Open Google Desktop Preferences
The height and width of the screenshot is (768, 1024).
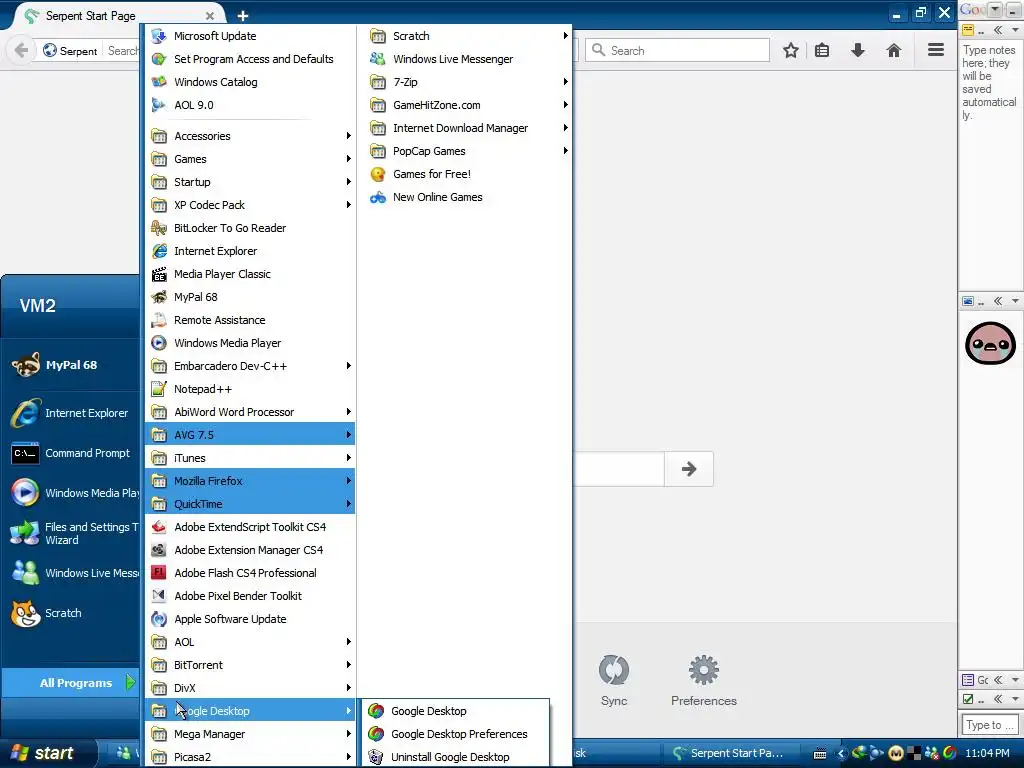point(456,734)
